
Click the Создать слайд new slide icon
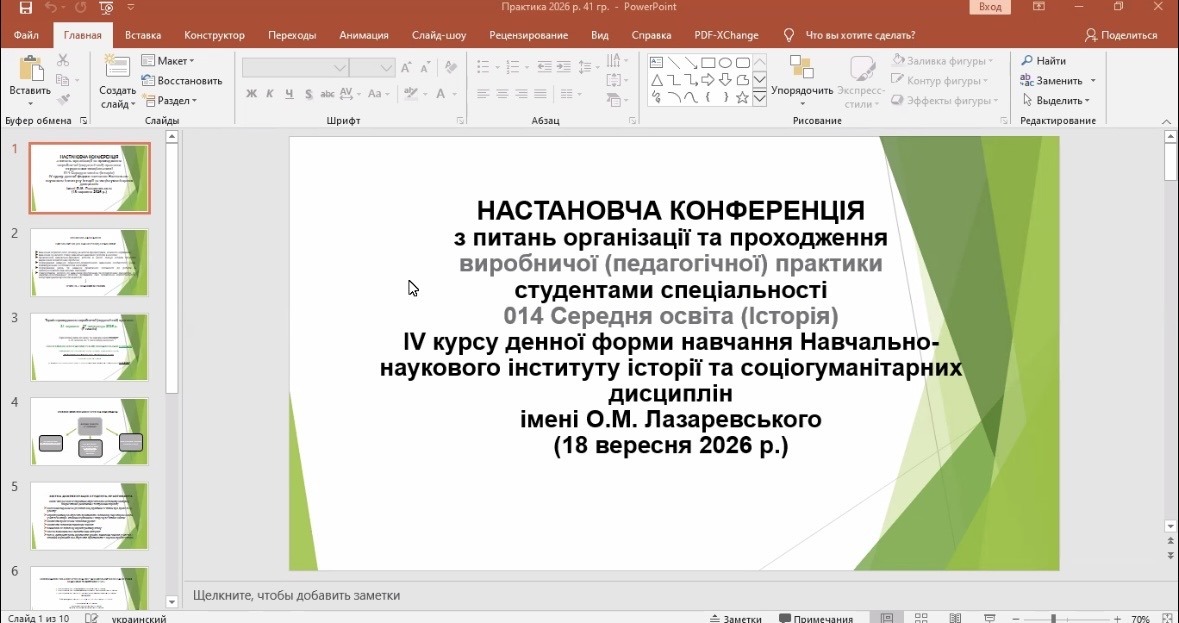coord(117,66)
